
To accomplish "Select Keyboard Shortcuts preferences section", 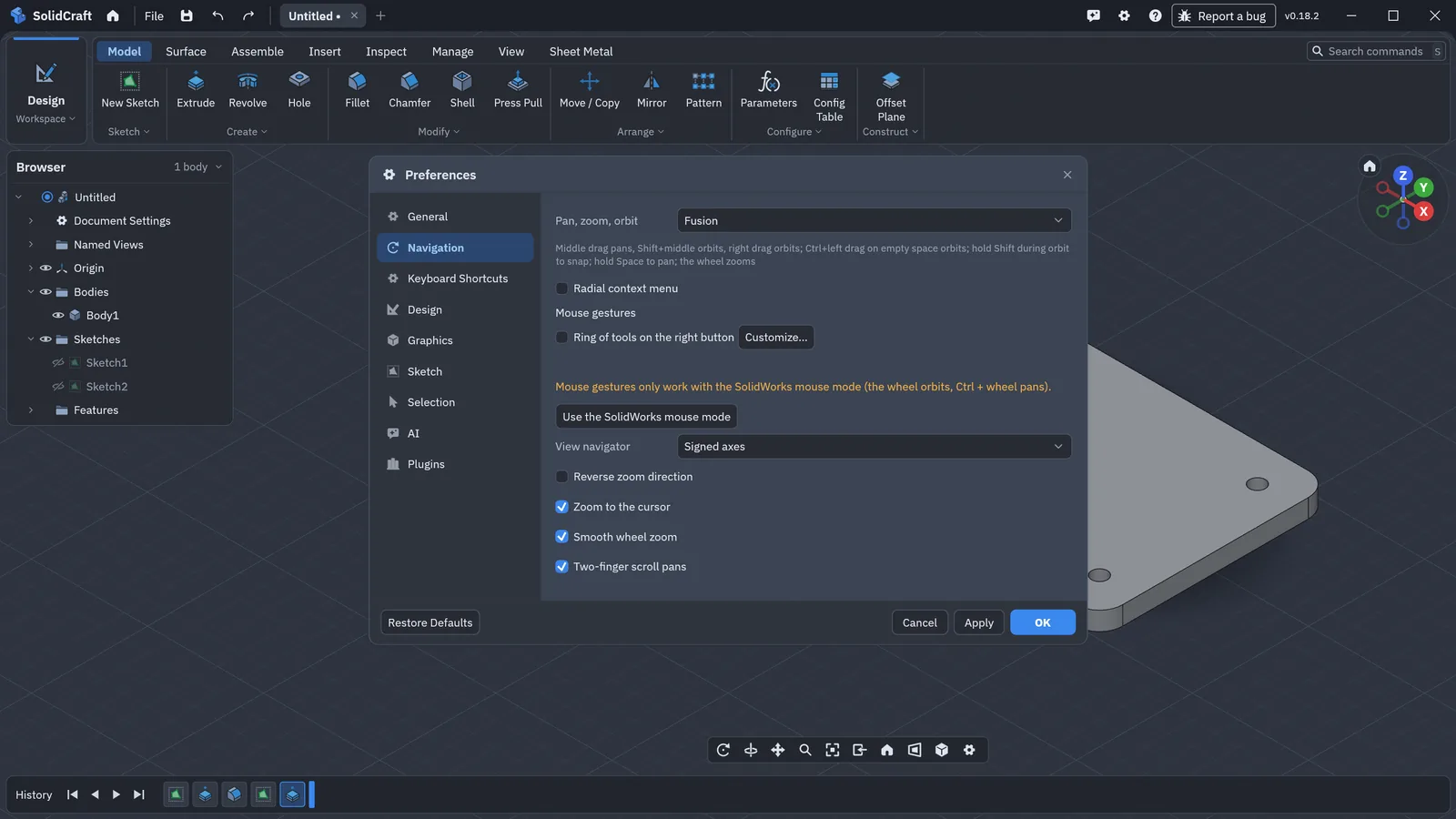I will [x=455, y=278].
